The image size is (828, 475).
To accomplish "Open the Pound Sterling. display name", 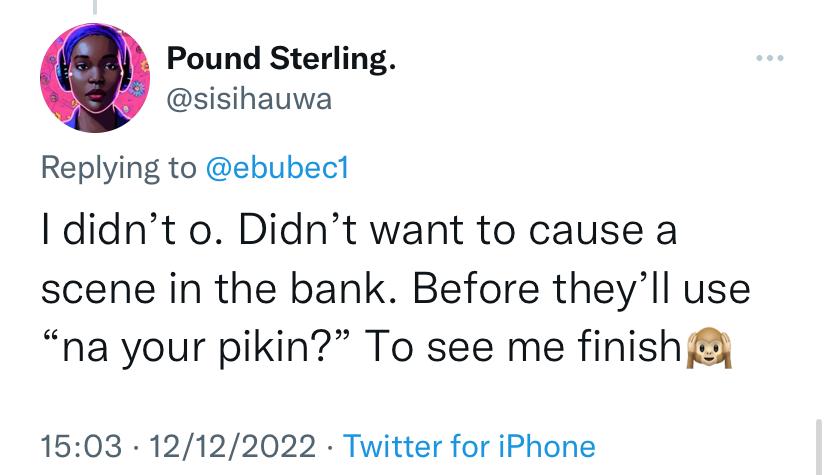I will 281,59.
